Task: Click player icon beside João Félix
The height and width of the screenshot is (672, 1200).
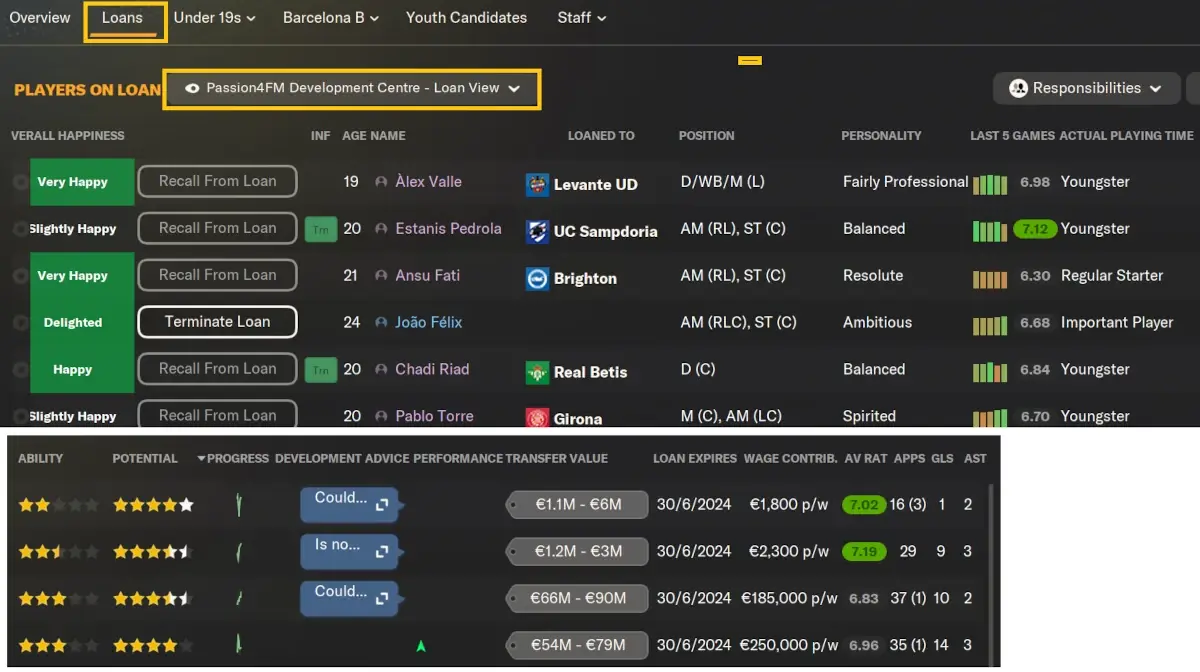Action: (381, 323)
